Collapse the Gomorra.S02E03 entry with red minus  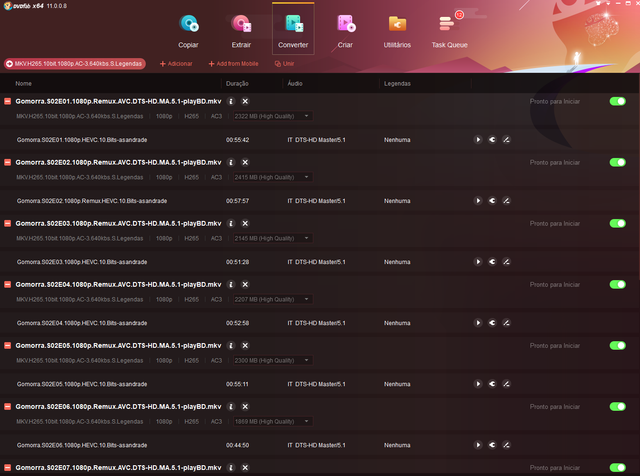(x=7, y=223)
